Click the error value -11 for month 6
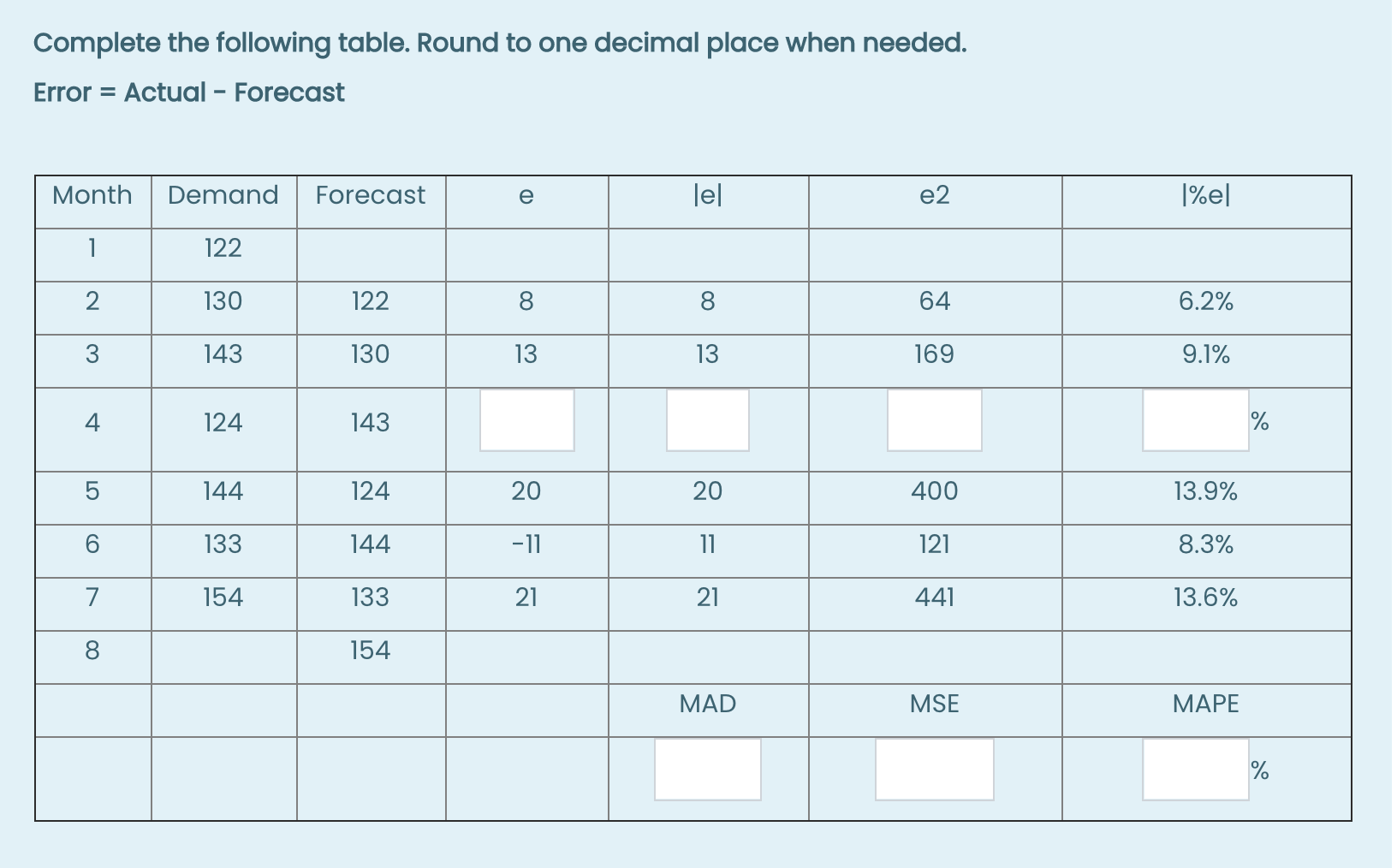This screenshot has width=1397, height=868. [x=526, y=544]
